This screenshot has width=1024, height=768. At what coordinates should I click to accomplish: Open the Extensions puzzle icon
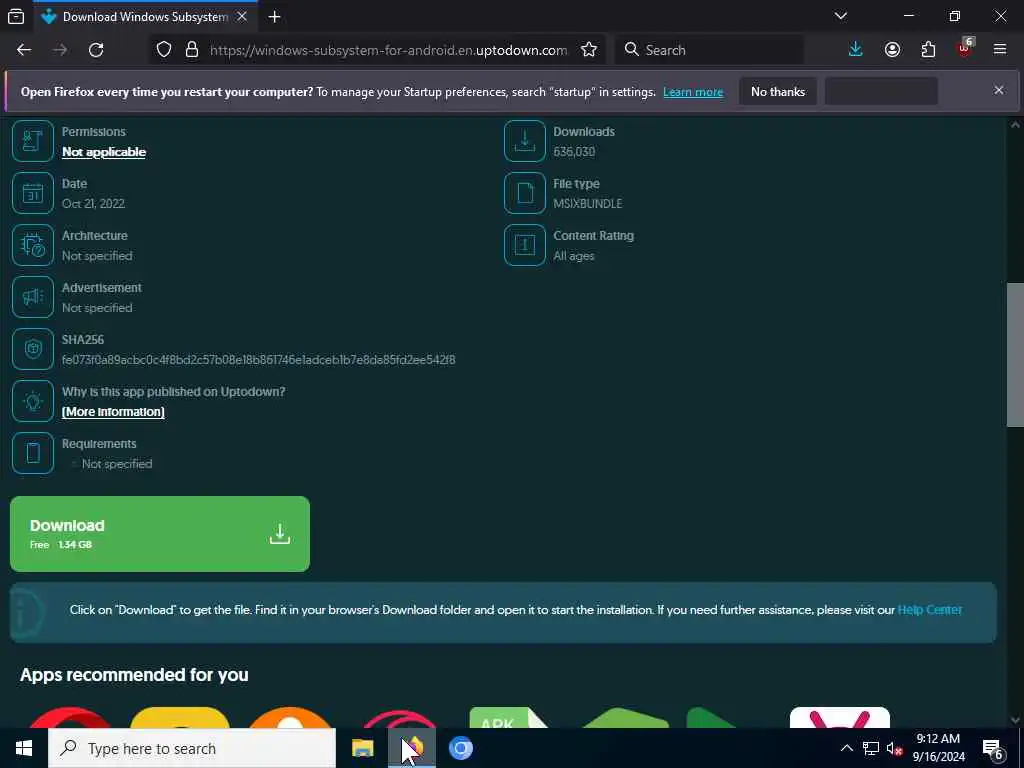(928, 50)
